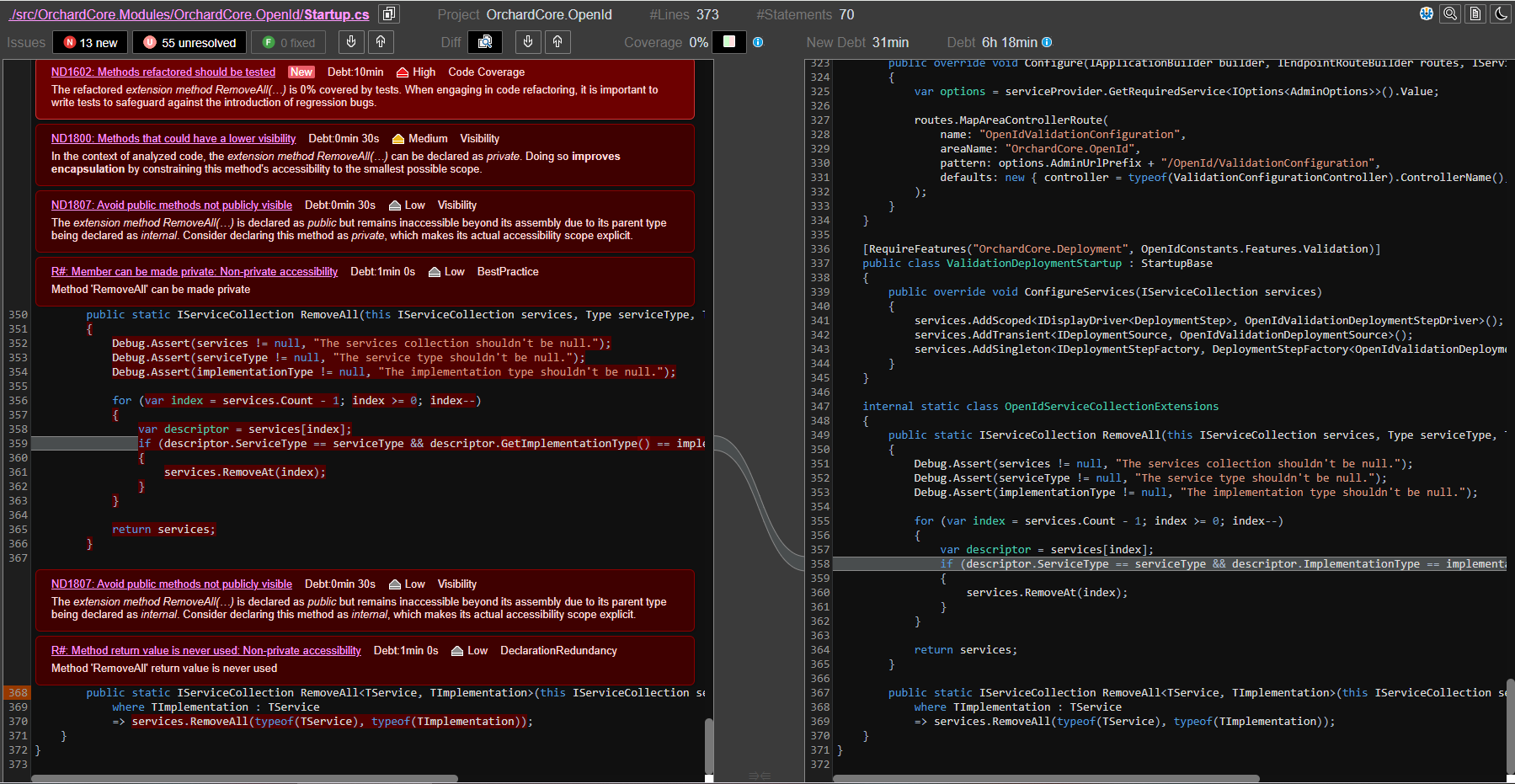Toggle the 0 fixed issues filter
This screenshot has width=1515, height=784.
click(x=289, y=42)
